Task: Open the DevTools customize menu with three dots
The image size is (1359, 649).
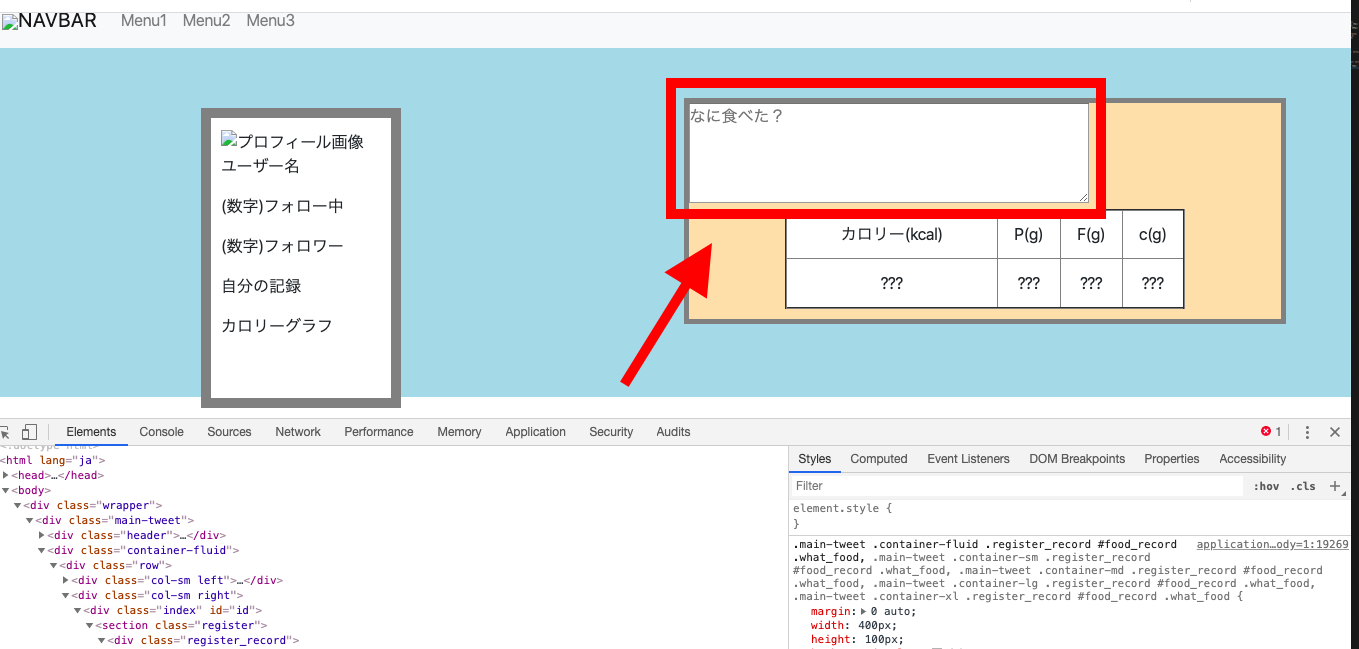Action: coord(1307,431)
